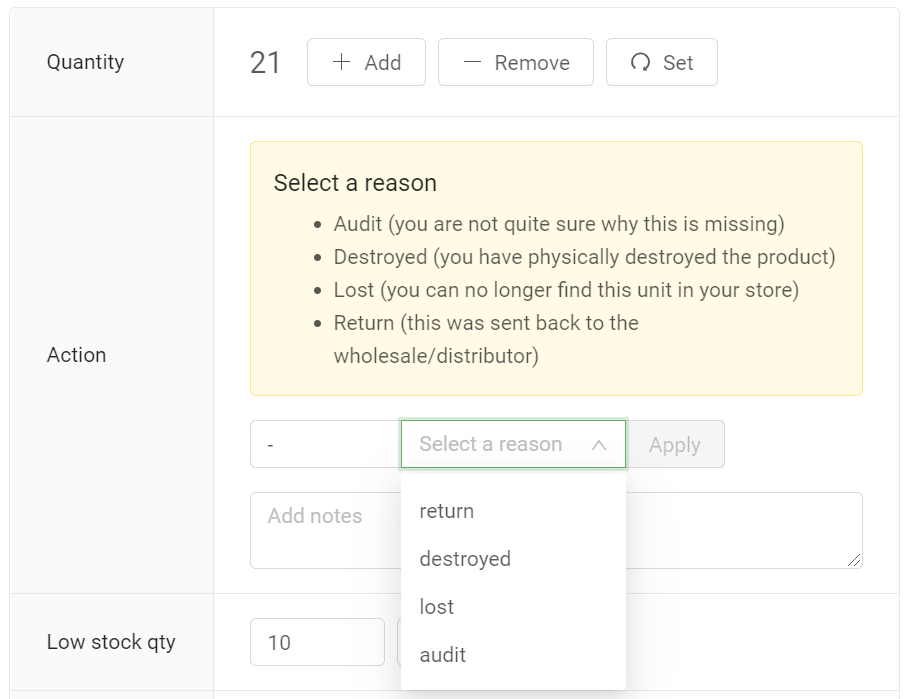The image size is (905, 699).
Task: Click the "Select a reason" info box heading
Action: tap(355, 183)
